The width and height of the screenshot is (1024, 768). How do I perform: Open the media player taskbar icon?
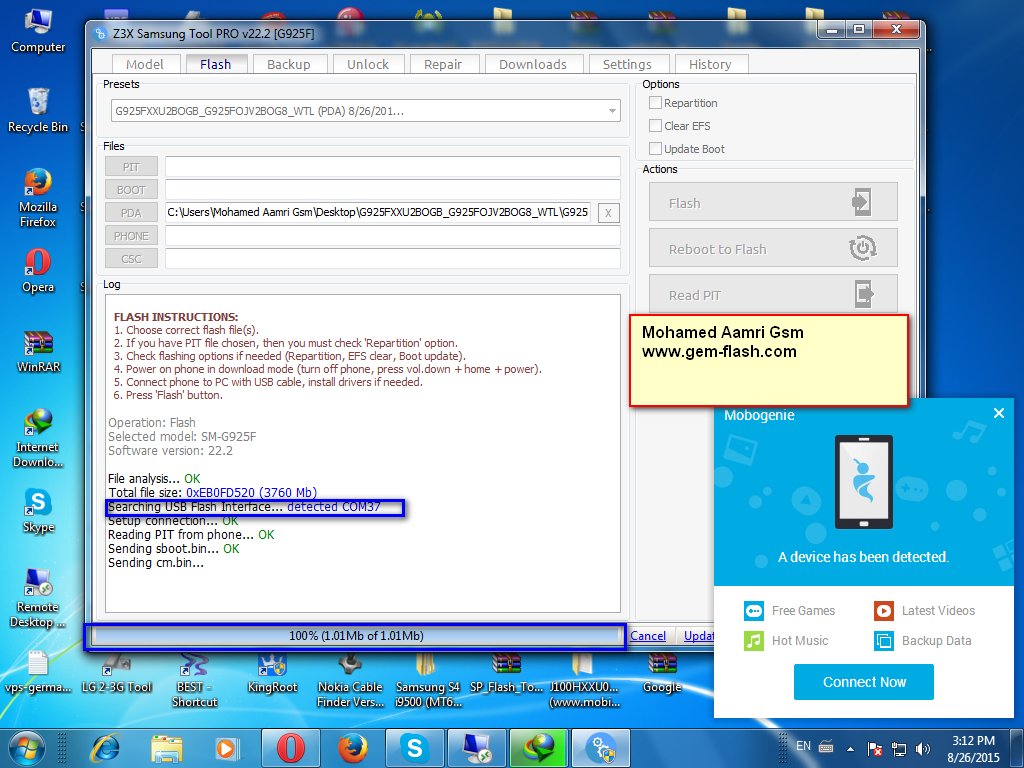[x=227, y=748]
